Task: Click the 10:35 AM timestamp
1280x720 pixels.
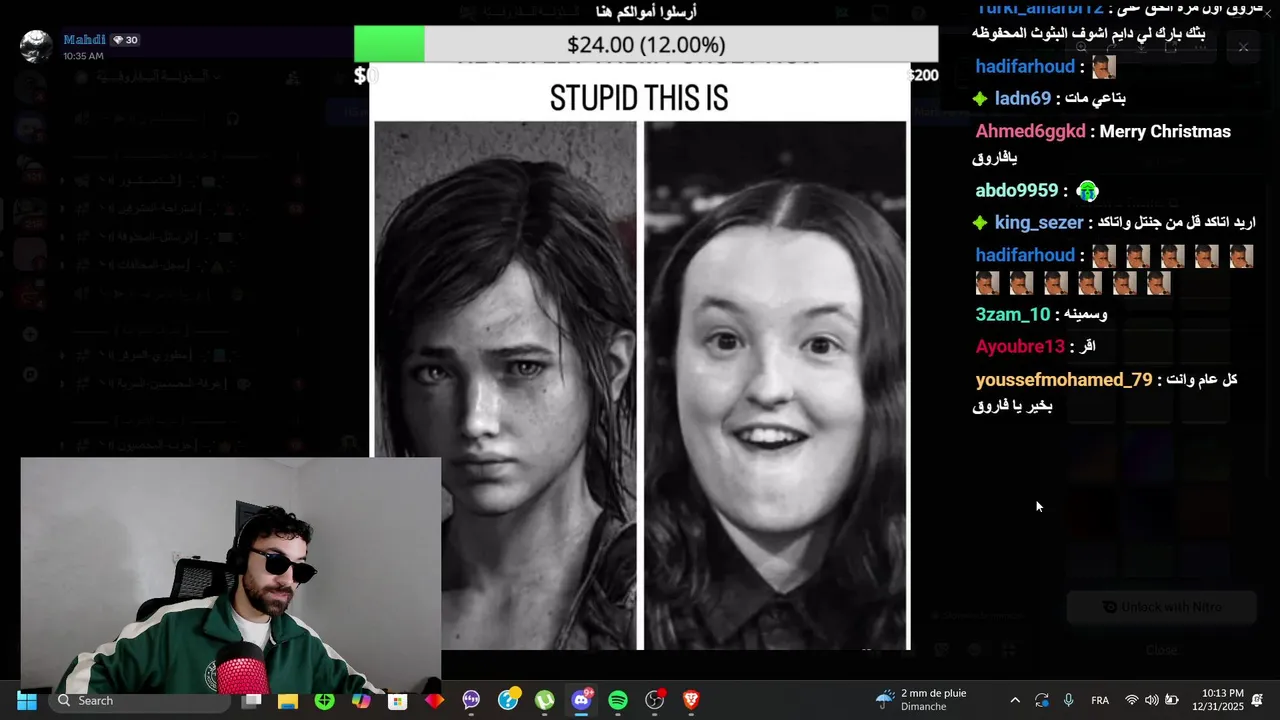Action: click(83, 56)
